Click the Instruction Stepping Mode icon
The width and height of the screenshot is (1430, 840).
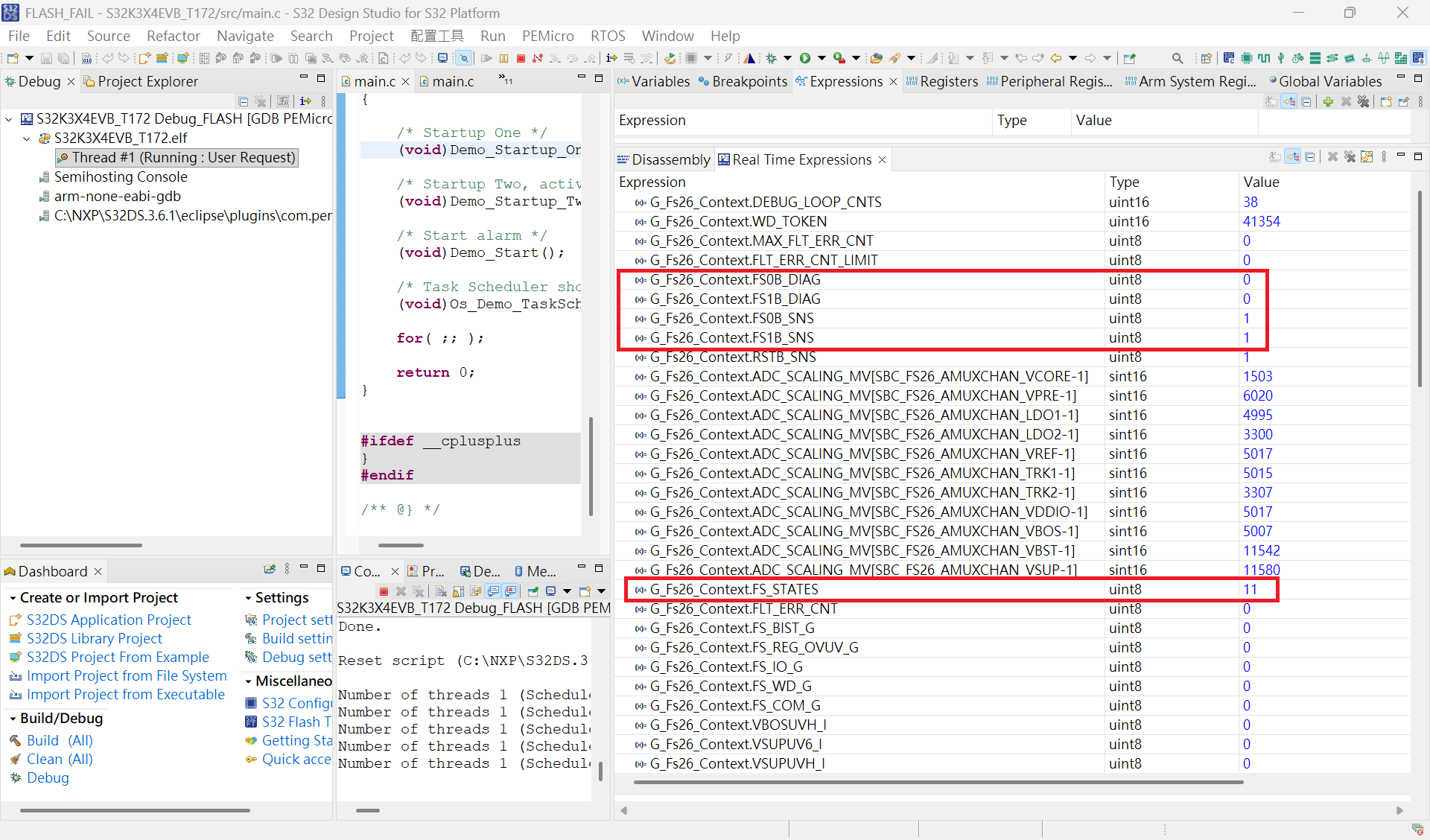[611, 58]
